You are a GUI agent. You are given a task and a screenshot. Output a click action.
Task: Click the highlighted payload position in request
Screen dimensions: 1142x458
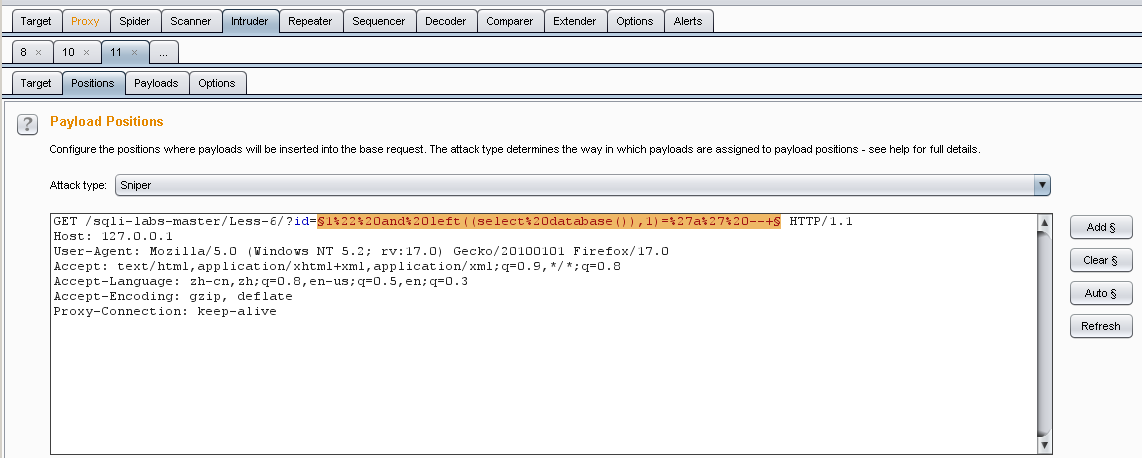[x=549, y=221]
